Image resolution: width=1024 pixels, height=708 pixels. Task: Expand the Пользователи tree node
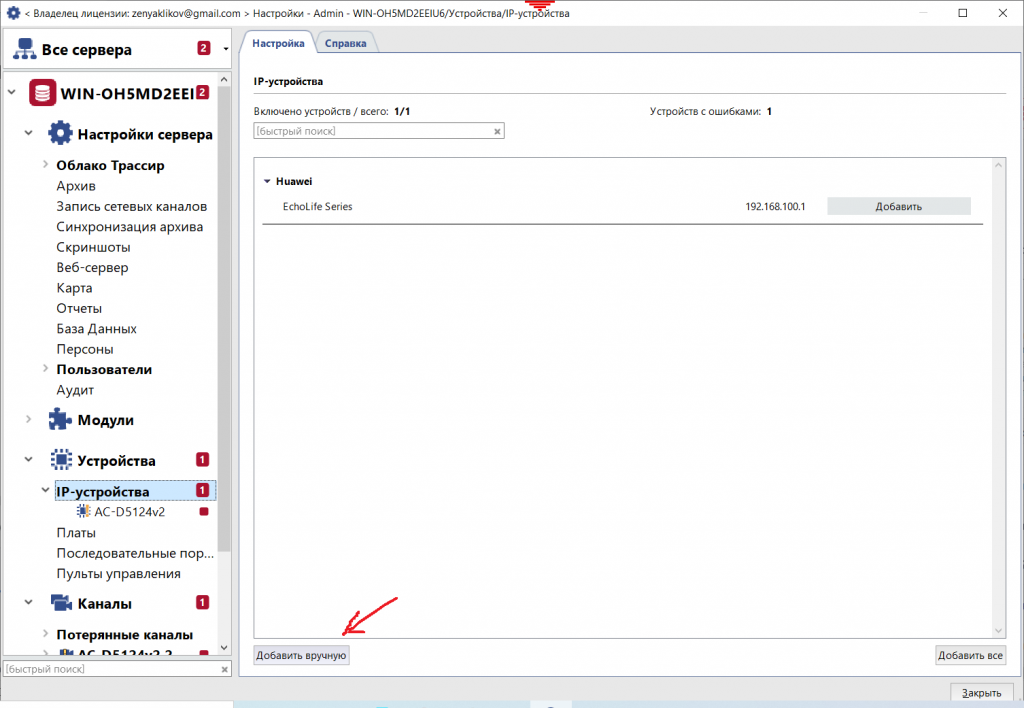tap(46, 369)
